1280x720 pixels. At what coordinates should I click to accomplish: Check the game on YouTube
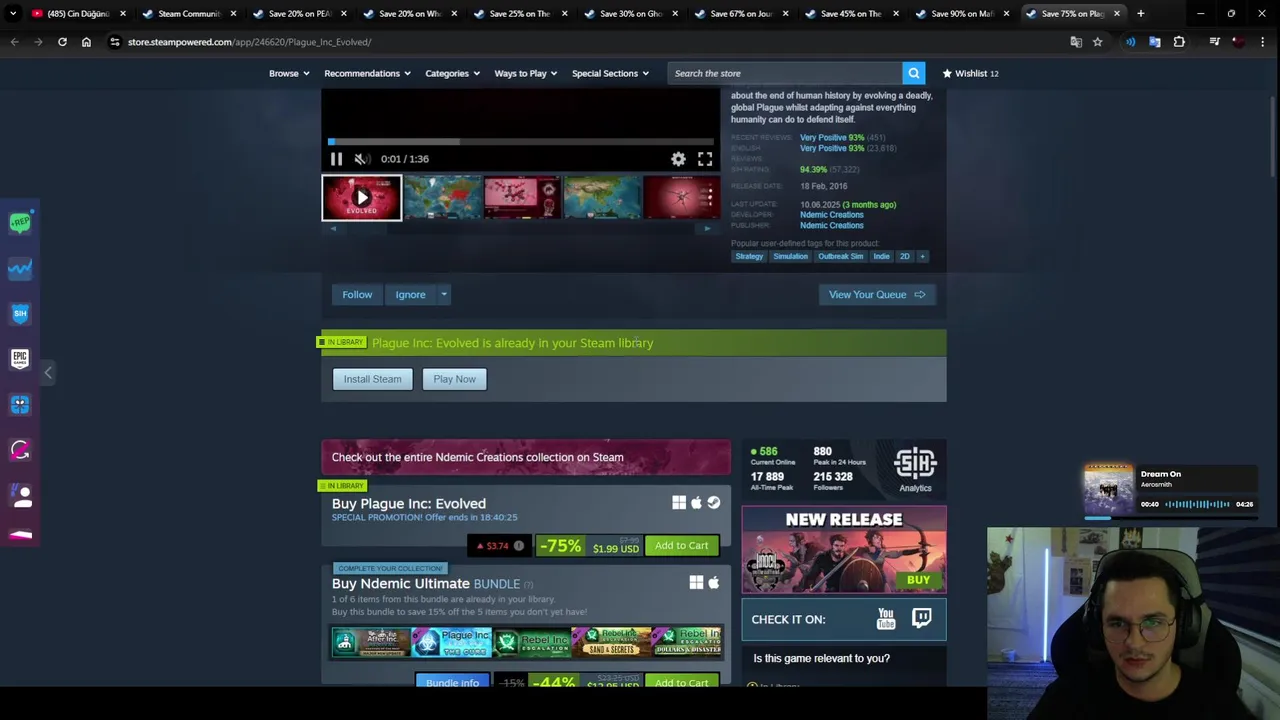click(886, 619)
